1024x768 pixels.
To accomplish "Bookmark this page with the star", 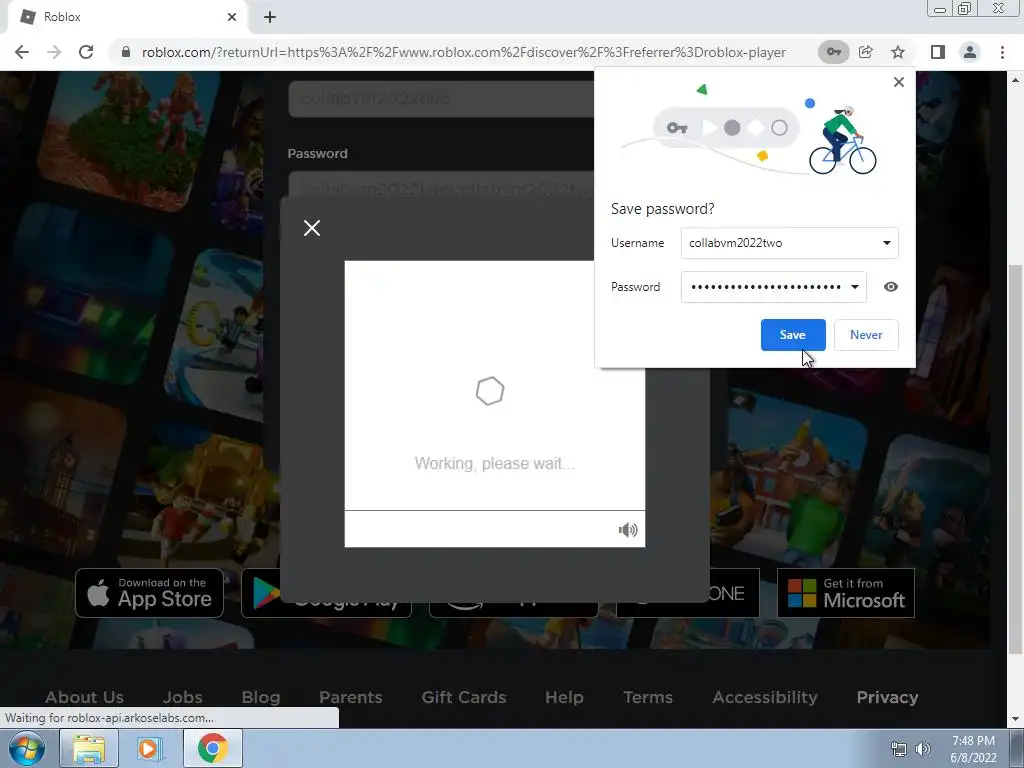I will [898, 52].
